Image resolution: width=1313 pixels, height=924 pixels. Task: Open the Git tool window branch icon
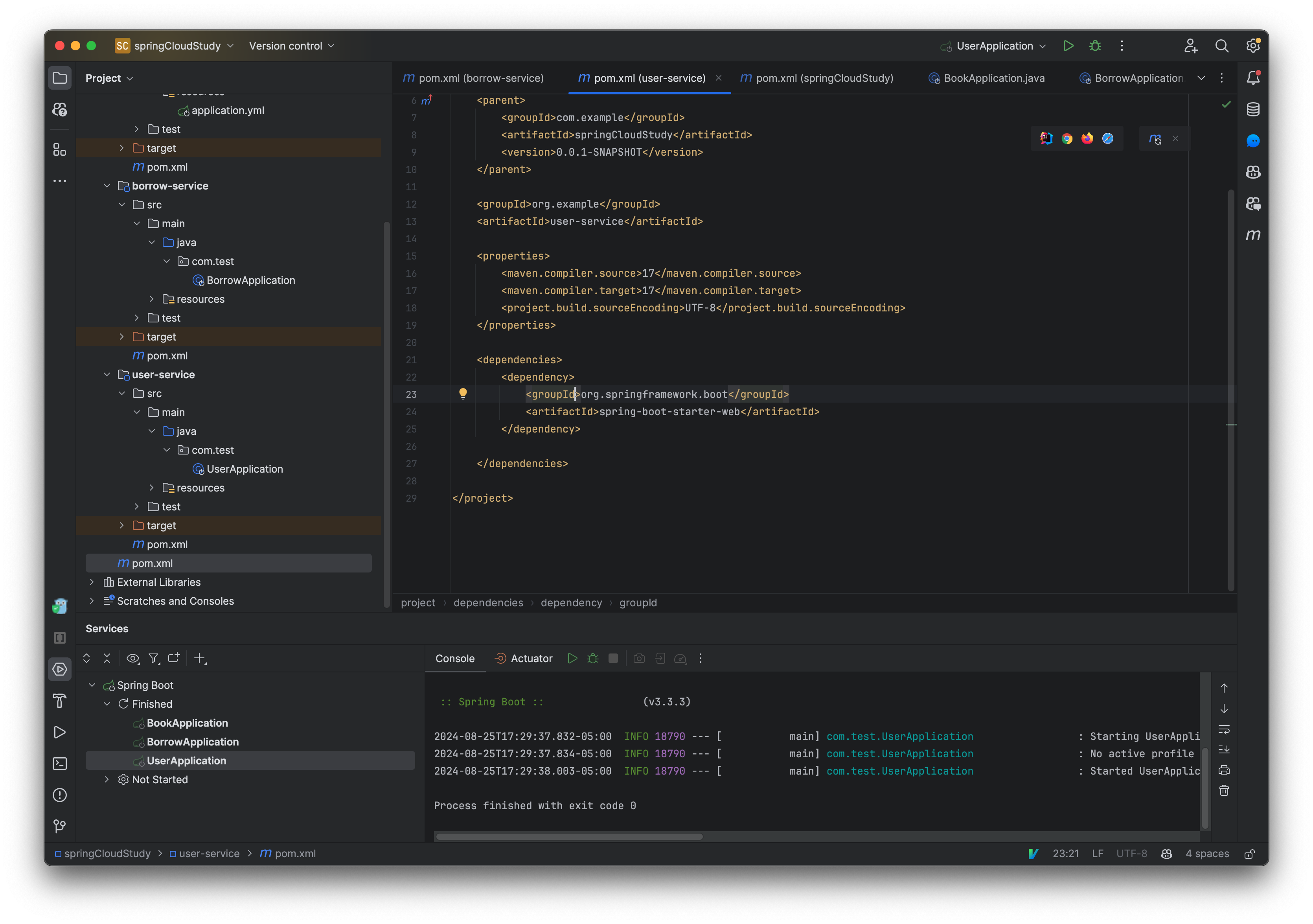(x=59, y=826)
